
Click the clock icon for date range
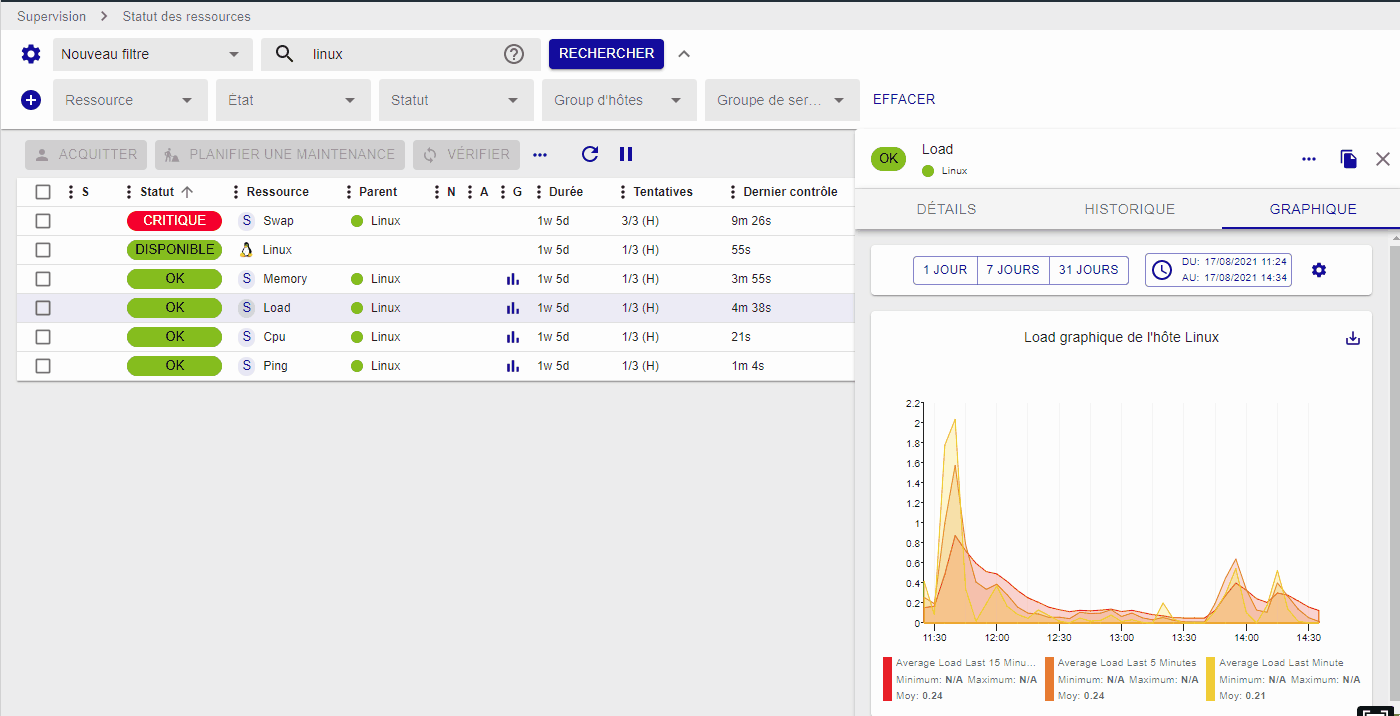click(1162, 270)
